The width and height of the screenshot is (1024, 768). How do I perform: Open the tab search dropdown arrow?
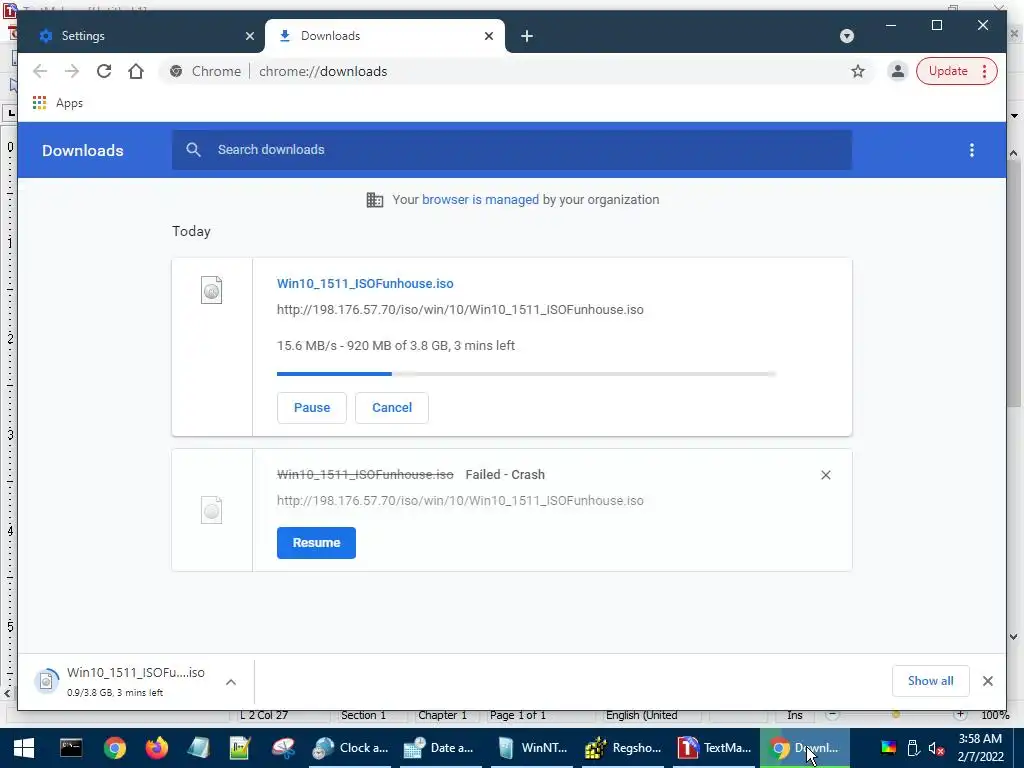click(x=846, y=36)
